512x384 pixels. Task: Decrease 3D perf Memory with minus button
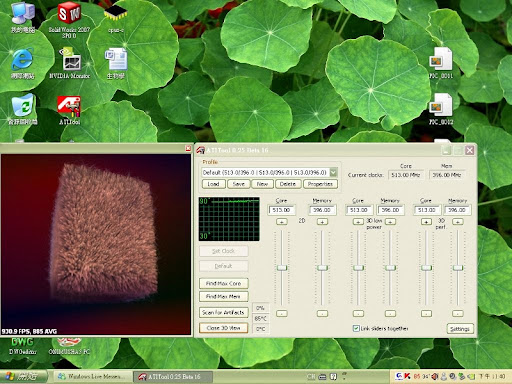(x=458, y=313)
